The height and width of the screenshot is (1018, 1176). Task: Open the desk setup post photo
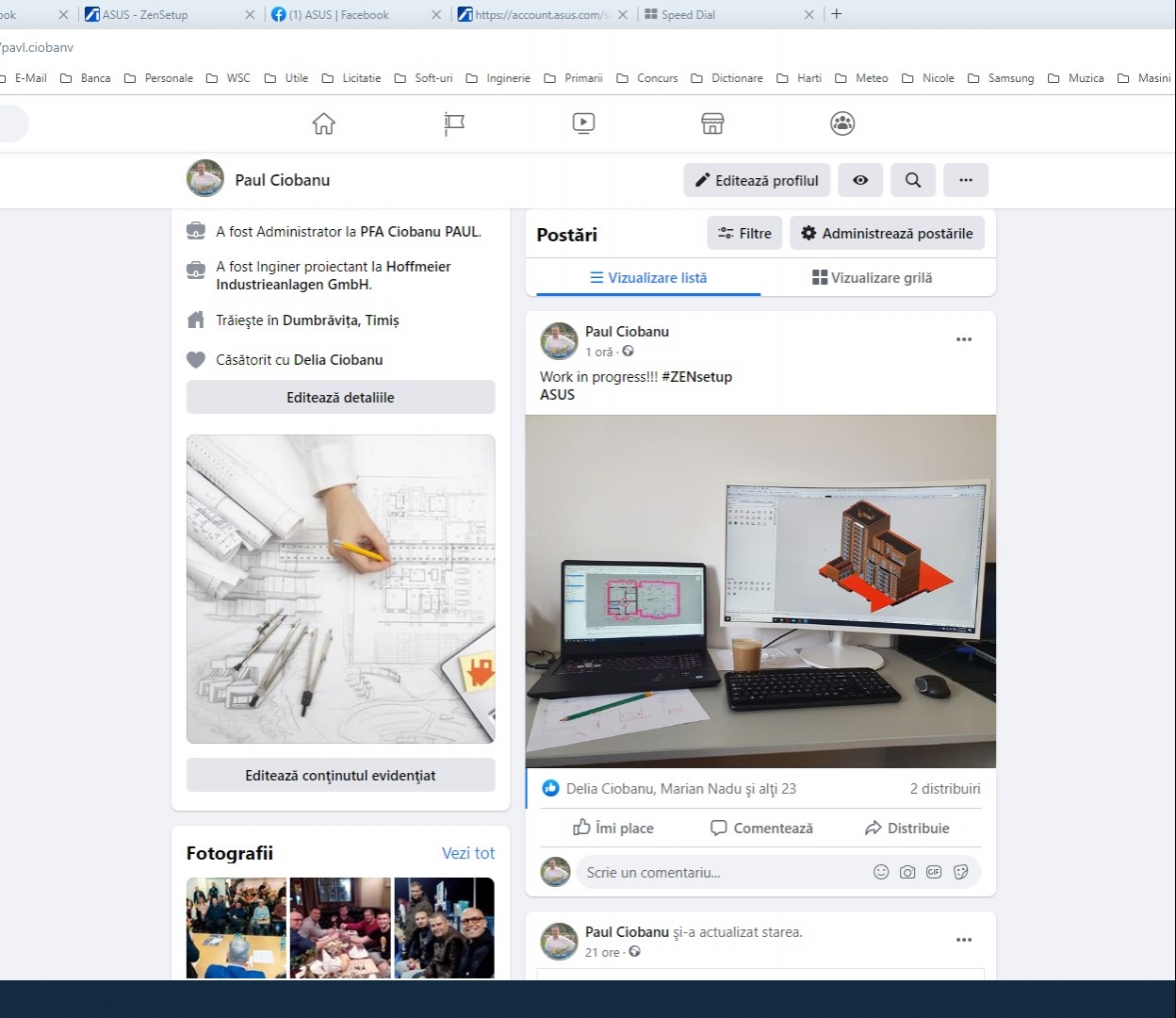tap(759, 591)
